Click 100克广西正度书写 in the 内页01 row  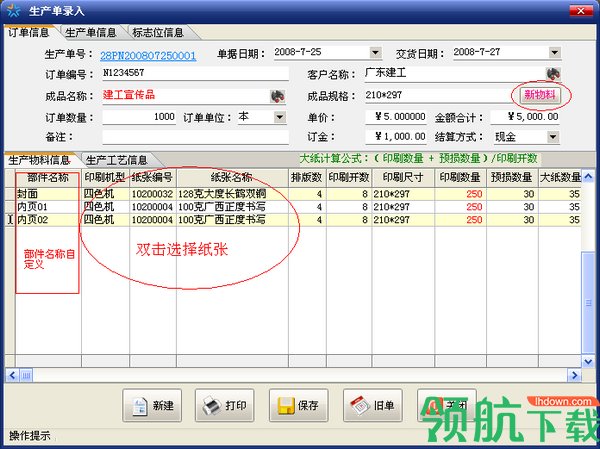(x=232, y=207)
